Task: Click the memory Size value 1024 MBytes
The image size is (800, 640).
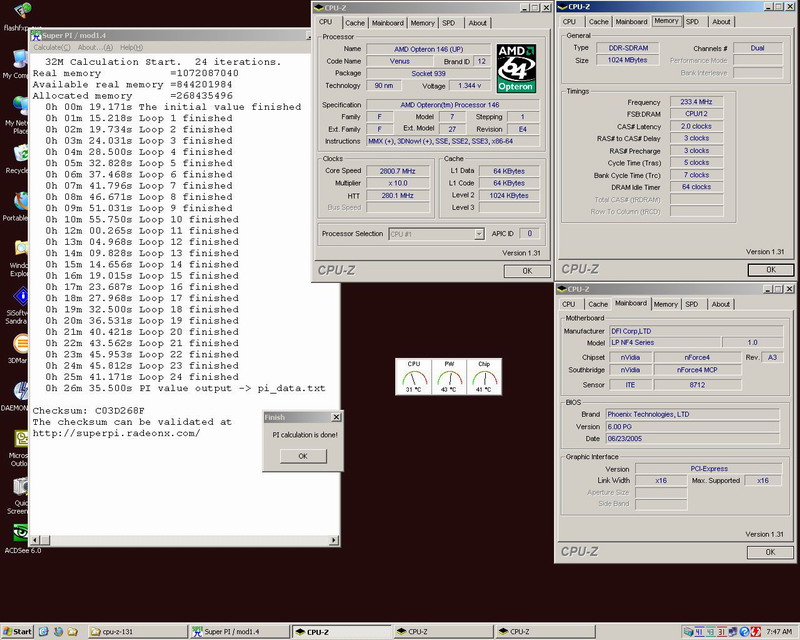Action: [628, 60]
